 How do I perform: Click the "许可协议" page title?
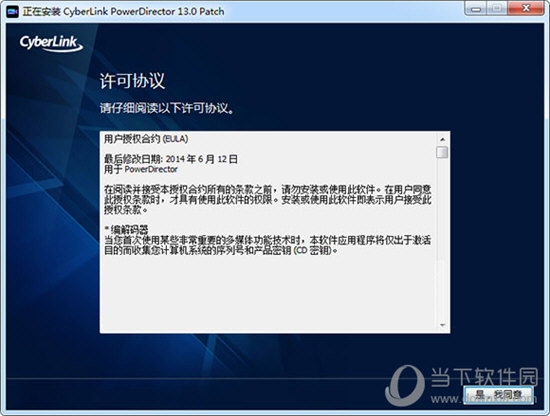click(x=133, y=81)
